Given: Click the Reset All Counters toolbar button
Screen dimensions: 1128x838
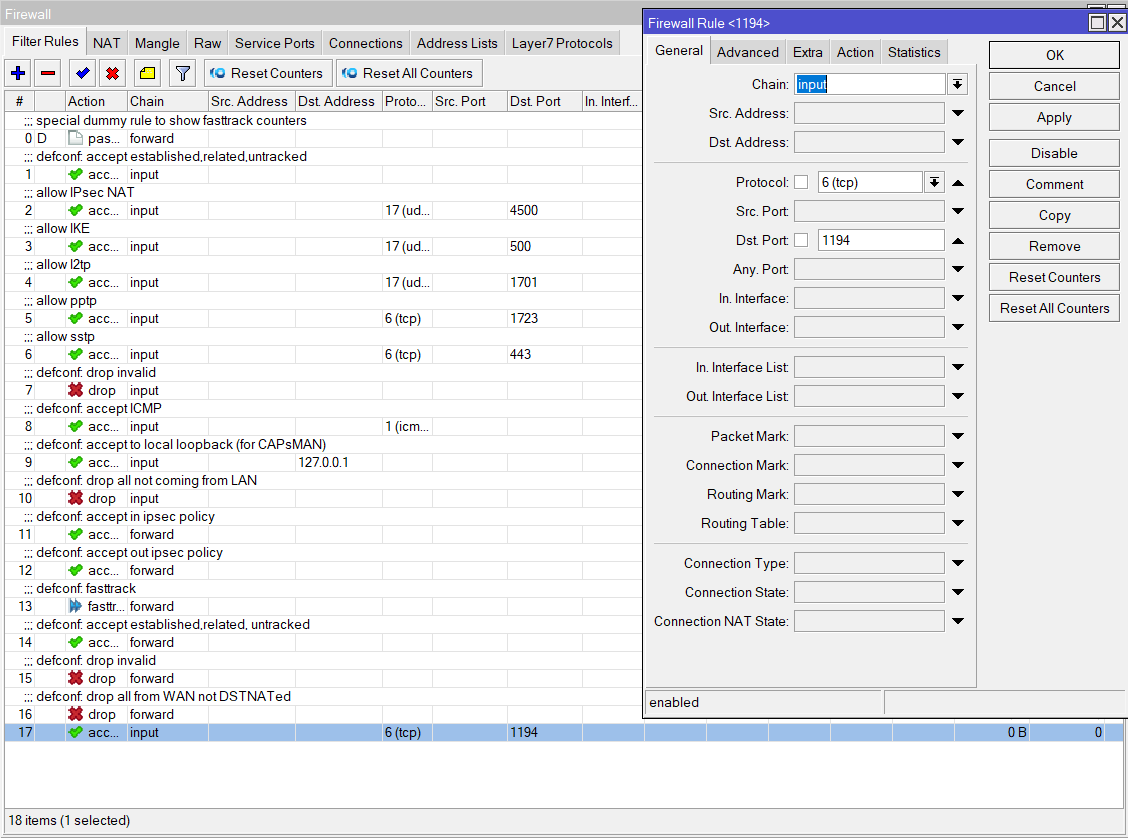Looking at the screenshot, I should [x=409, y=73].
